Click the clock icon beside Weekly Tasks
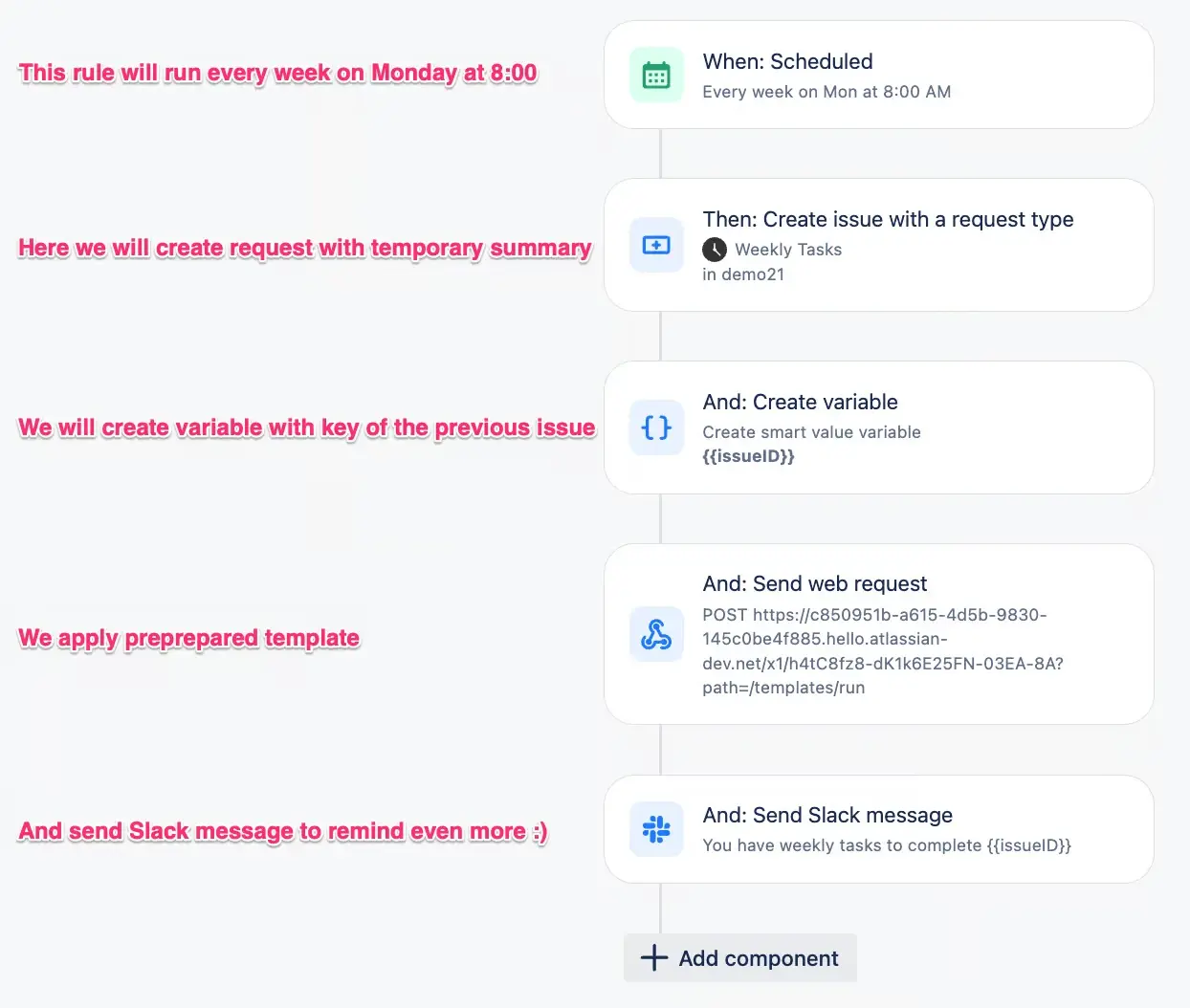The width and height of the screenshot is (1190, 1008). pyautogui.click(x=715, y=250)
